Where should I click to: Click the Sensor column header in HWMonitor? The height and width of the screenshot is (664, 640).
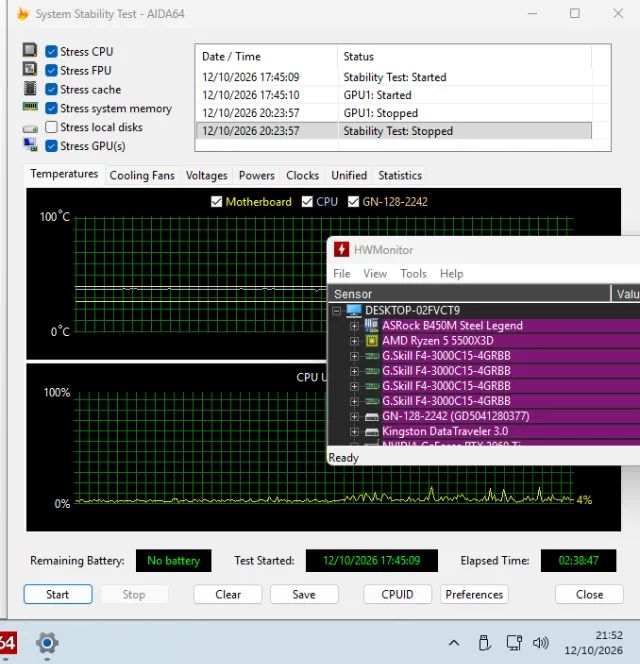point(469,294)
